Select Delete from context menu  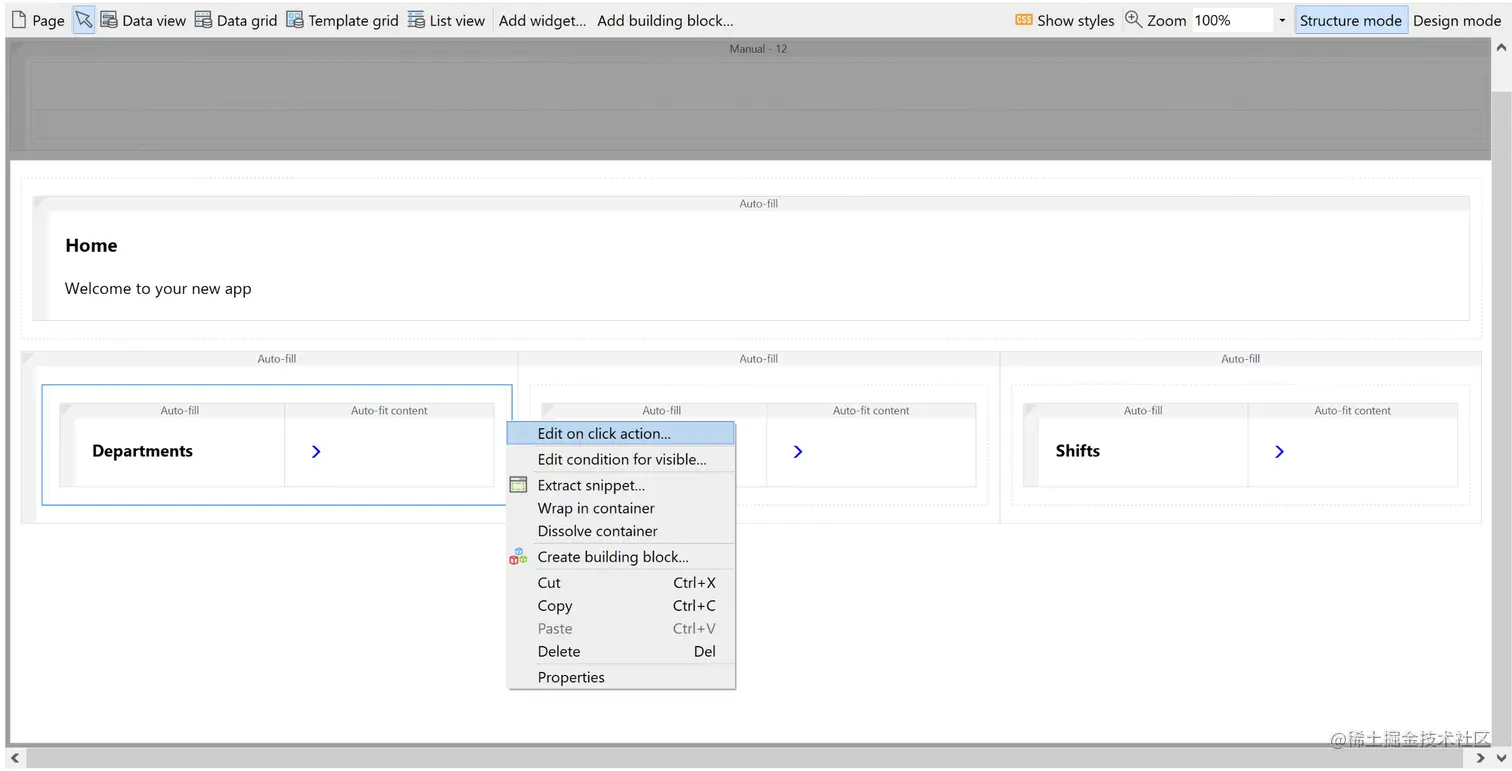click(x=621, y=652)
